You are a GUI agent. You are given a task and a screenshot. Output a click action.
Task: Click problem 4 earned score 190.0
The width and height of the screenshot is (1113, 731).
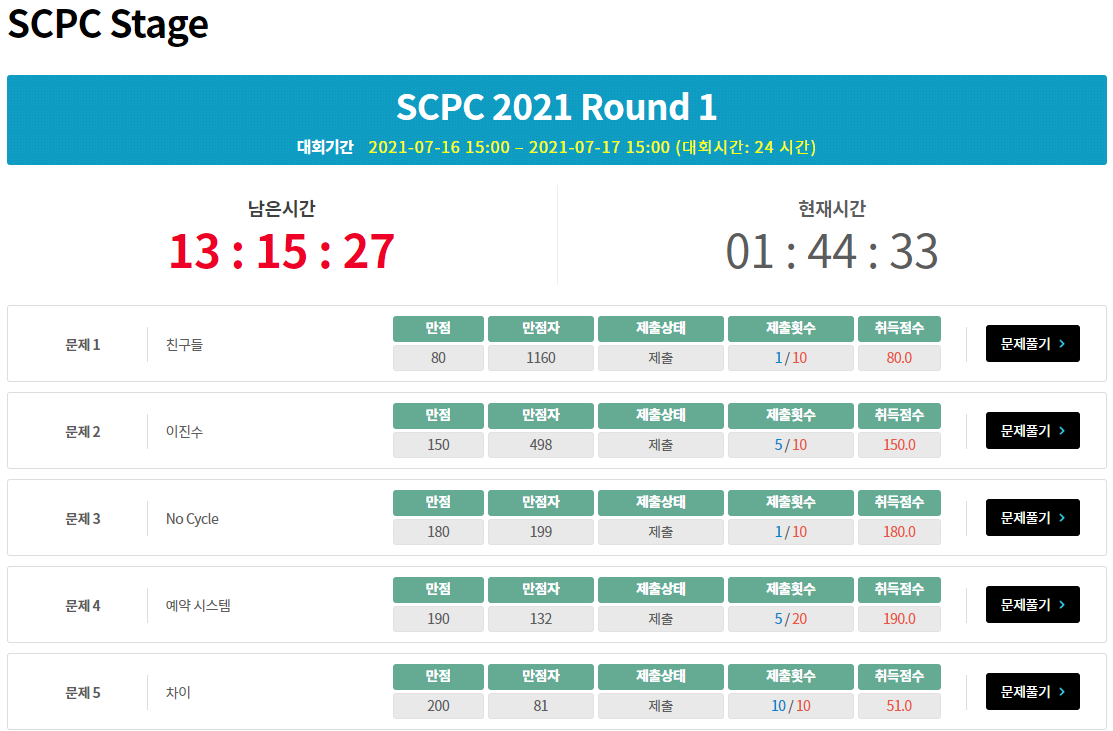[899, 619]
